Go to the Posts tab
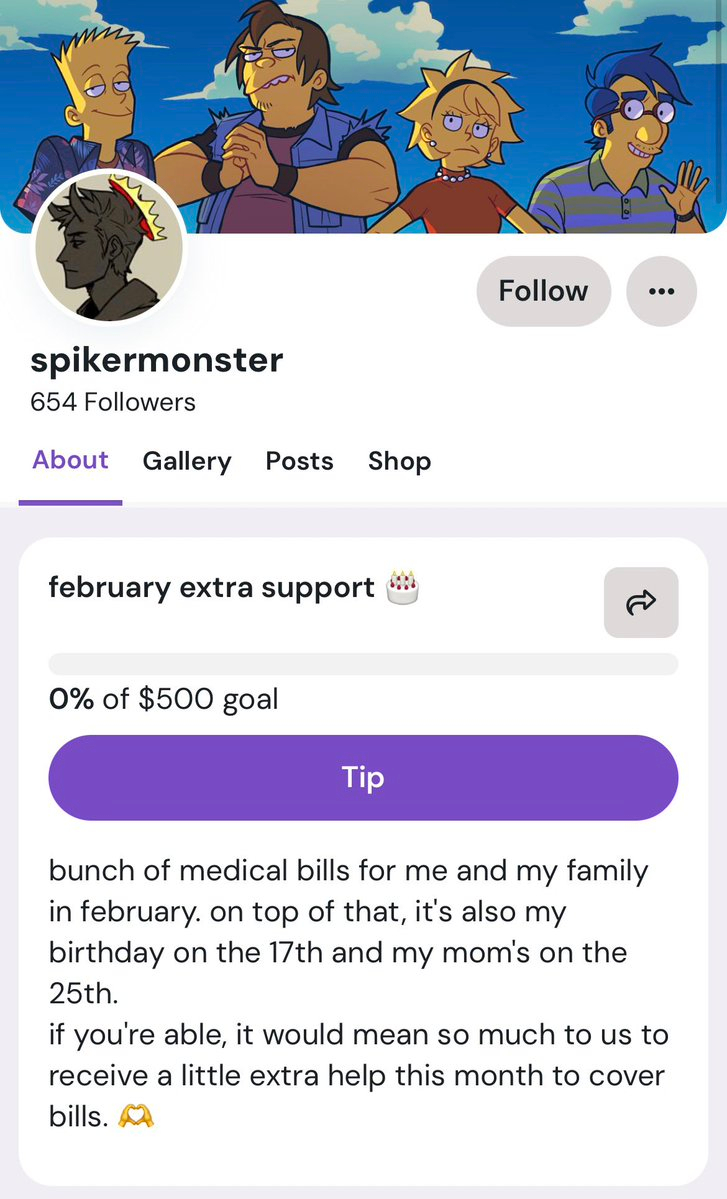Viewport: 727px width, 1199px height. click(x=299, y=461)
